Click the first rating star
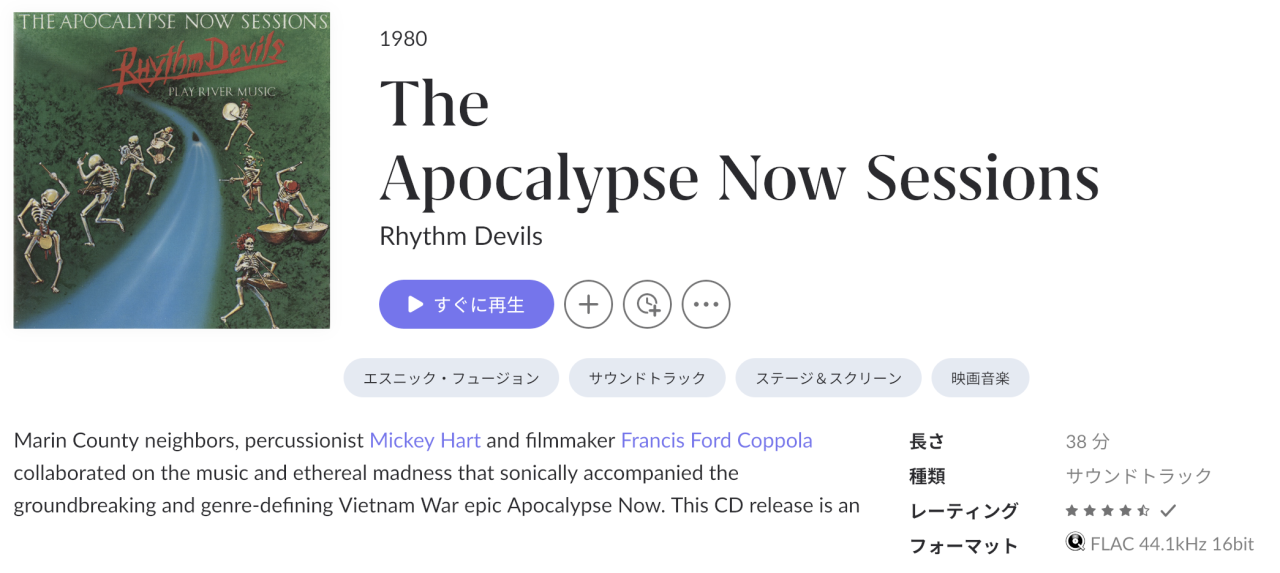Viewport: 1280px width, 573px height. tap(1072, 511)
